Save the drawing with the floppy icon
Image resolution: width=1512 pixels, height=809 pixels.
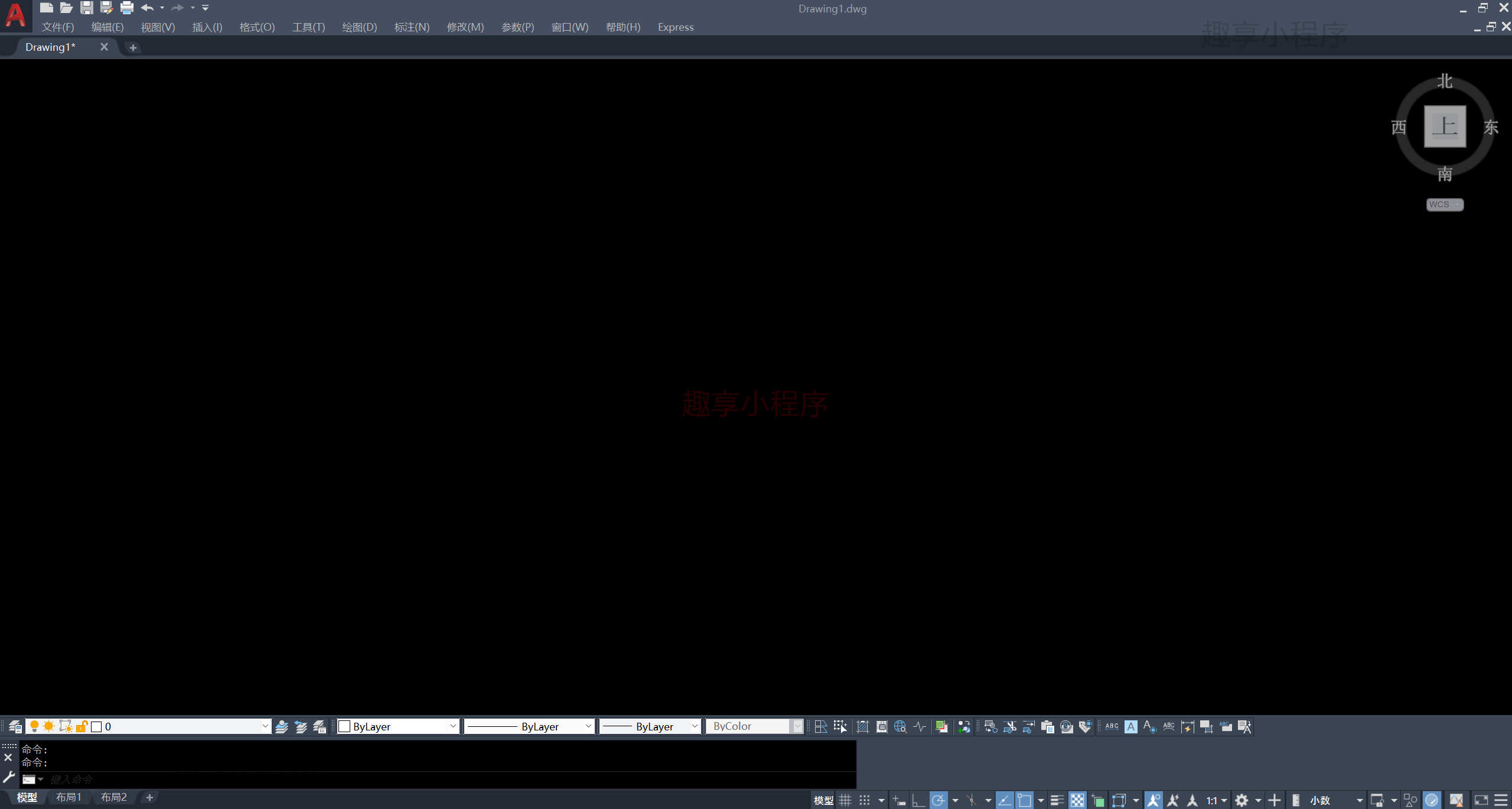(x=87, y=8)
